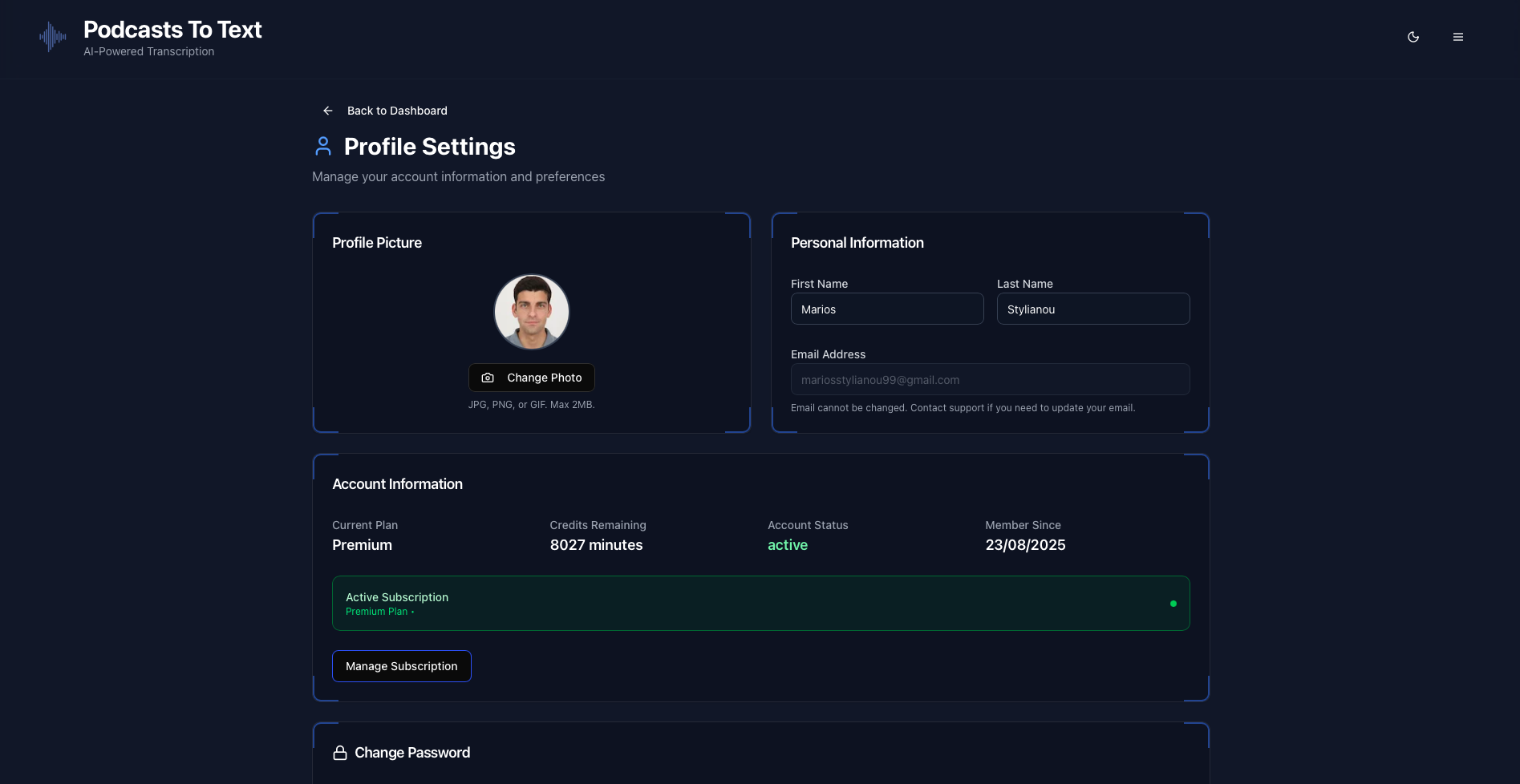Click the AI-Powered Transcription subtitle

(x=149, y=51)
